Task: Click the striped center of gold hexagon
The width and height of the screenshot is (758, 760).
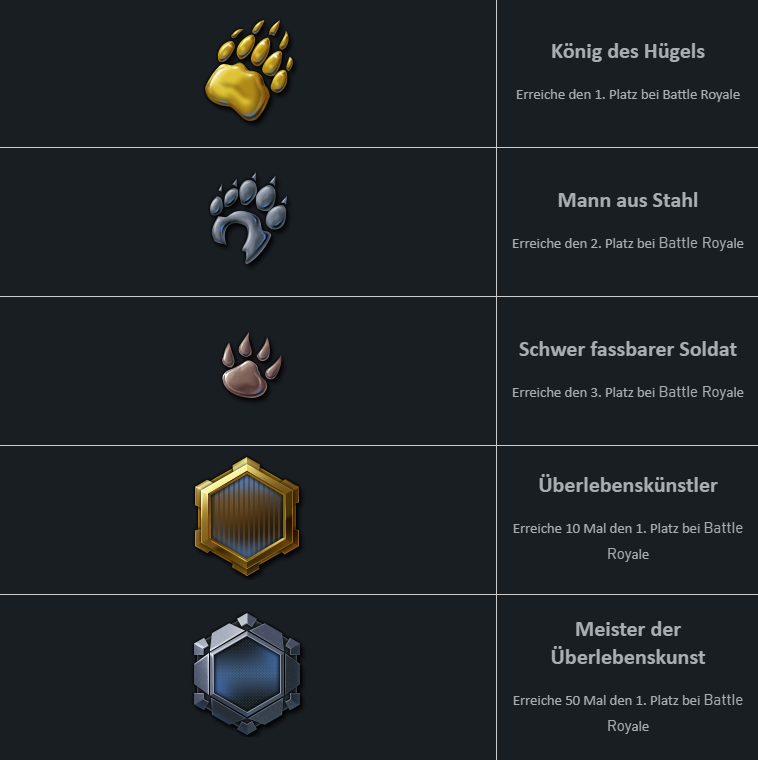Action: click(x=247, y=516)
